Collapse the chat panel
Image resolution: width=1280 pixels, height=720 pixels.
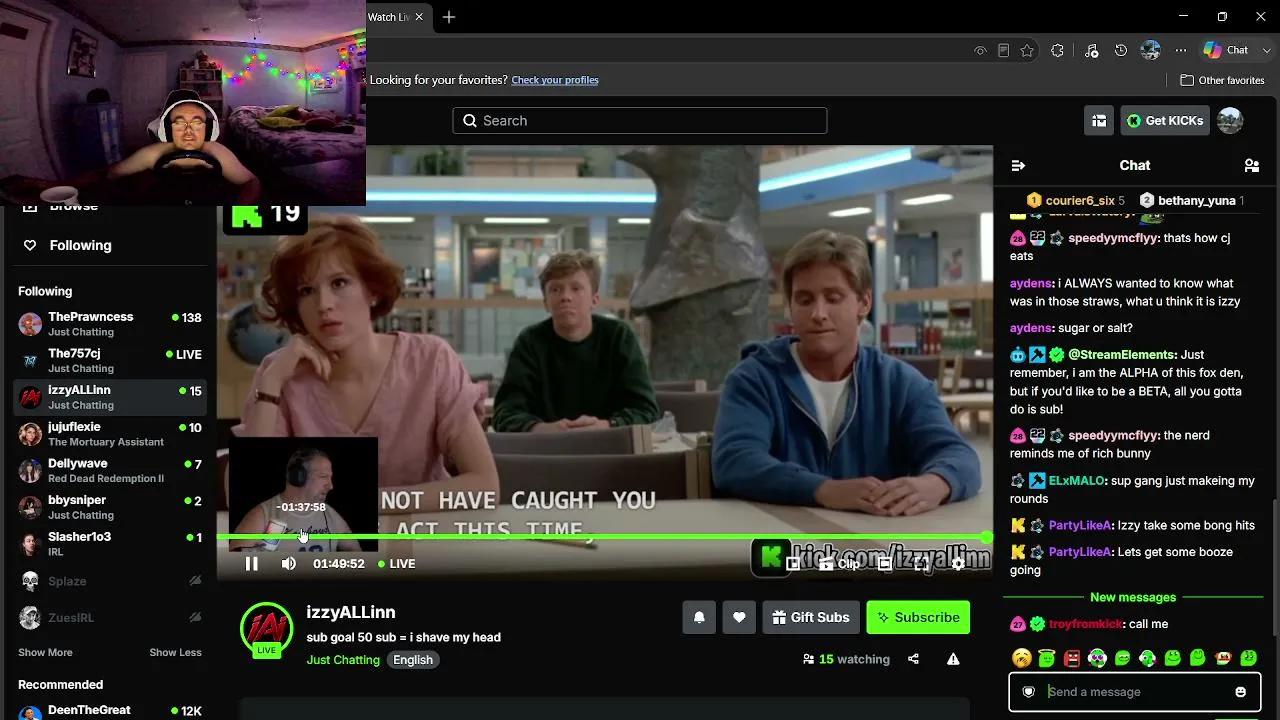[1018, 166]
